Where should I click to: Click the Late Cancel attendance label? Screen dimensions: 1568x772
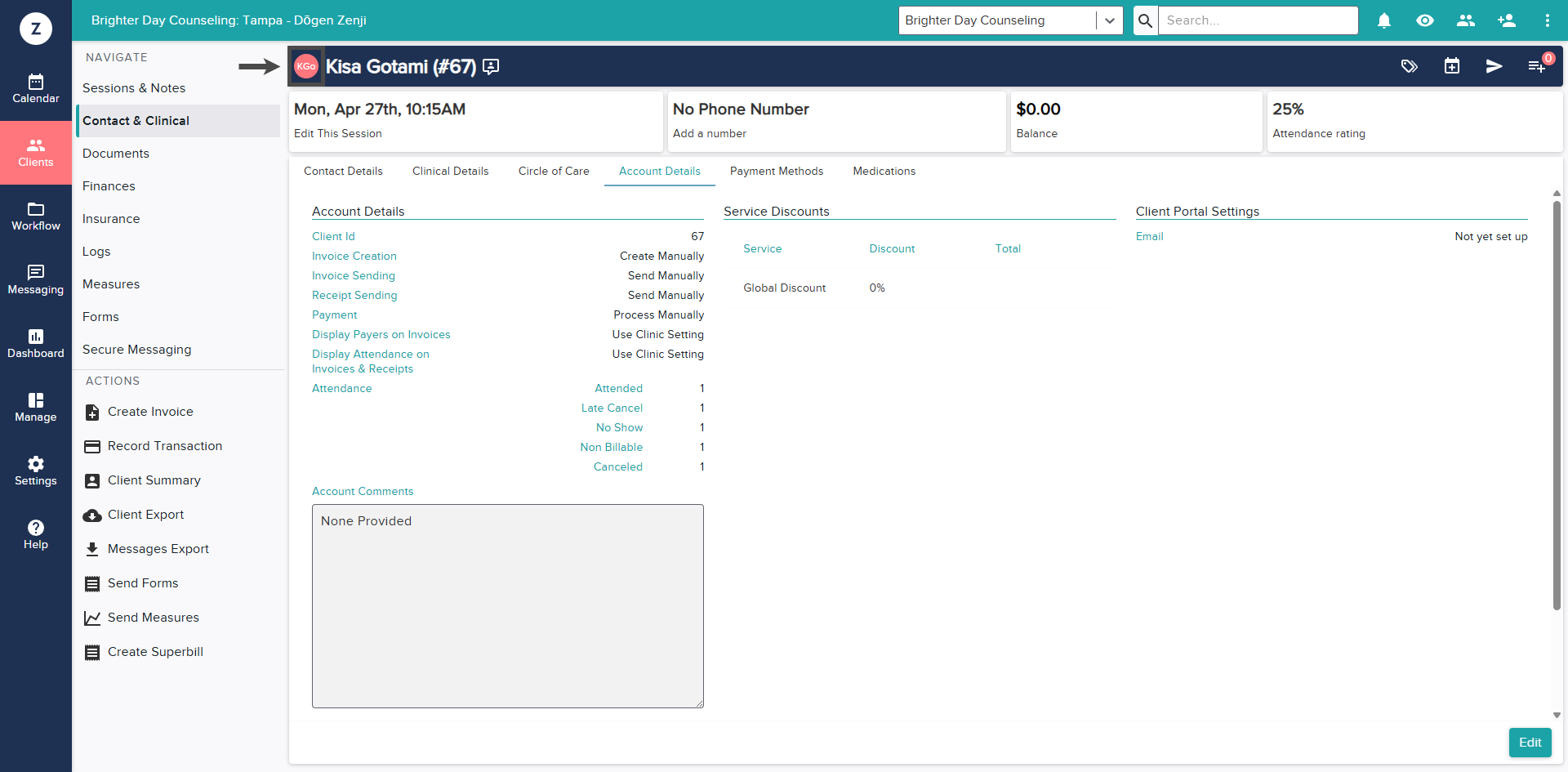click(x=612, y=408)
